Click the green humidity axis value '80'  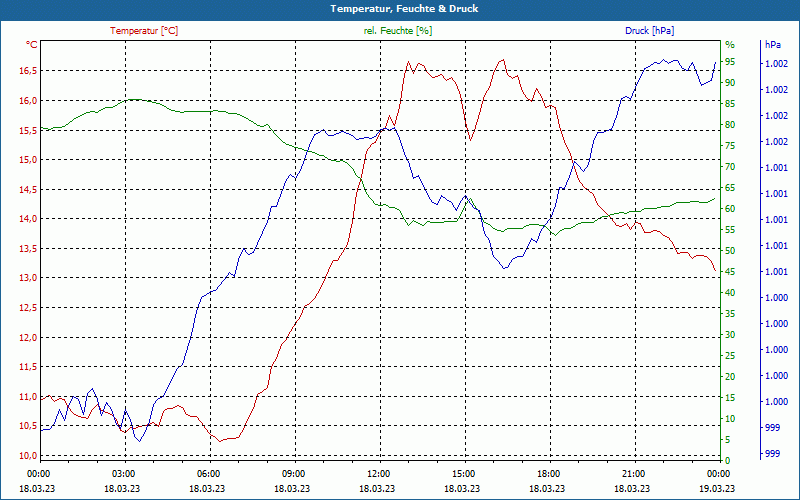730,125
